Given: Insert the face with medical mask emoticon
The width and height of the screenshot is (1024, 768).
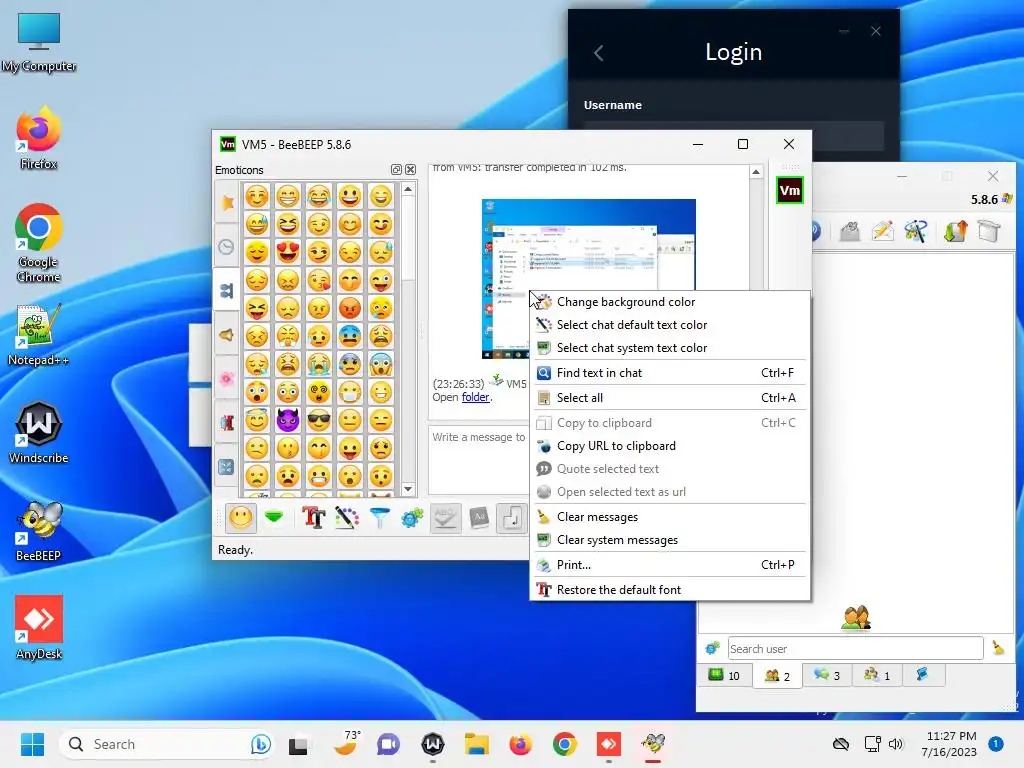Looking at the screenshot, I should pyautogui.click(x=350, y=392).
